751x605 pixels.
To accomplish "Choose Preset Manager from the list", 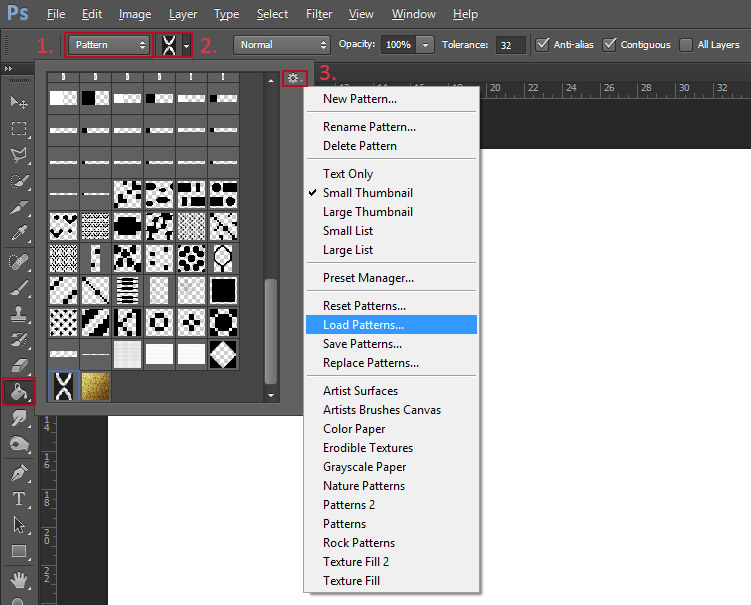I will (x=368, y=278).
